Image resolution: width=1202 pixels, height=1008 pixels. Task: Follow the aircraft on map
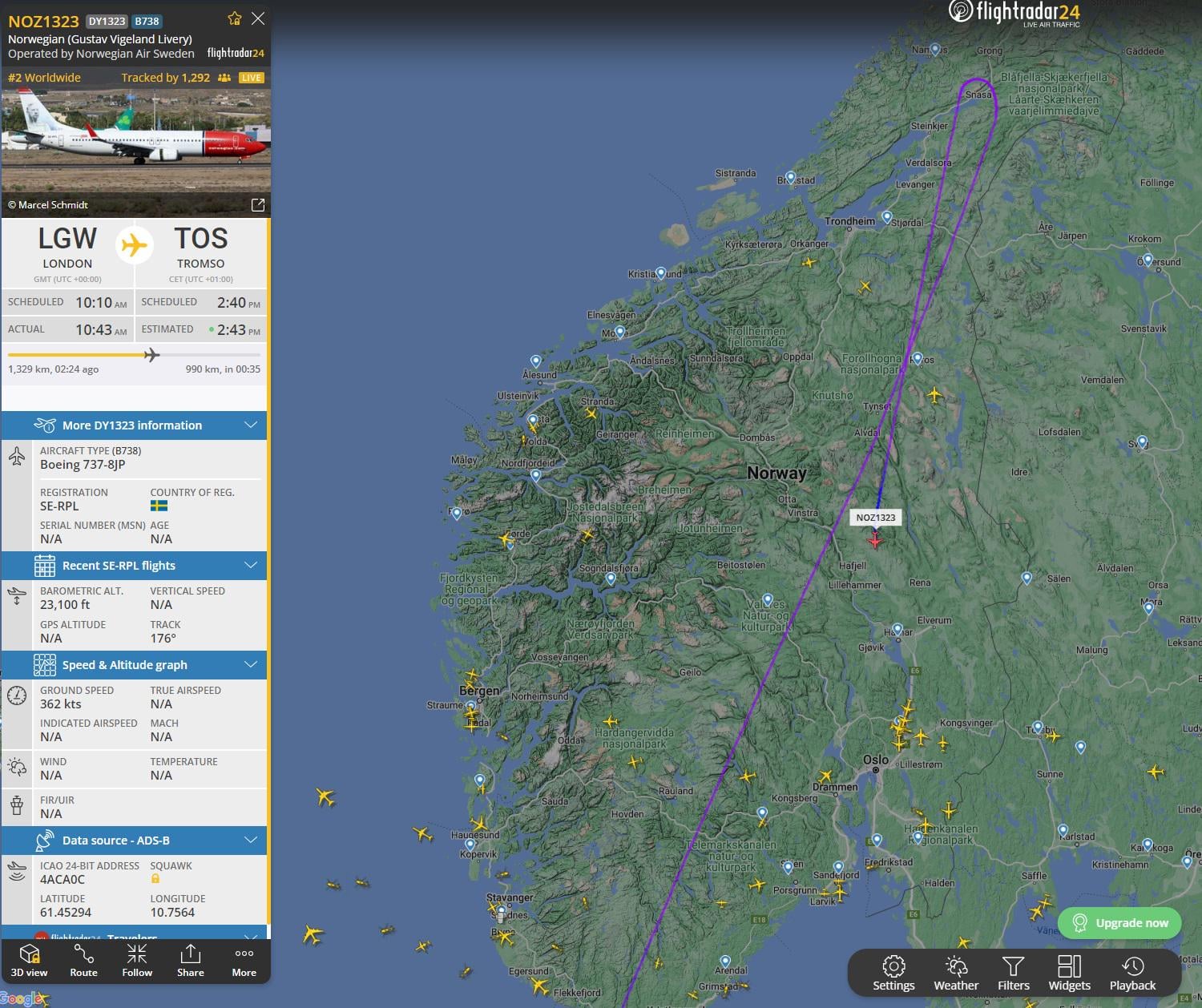click(137, 961)
